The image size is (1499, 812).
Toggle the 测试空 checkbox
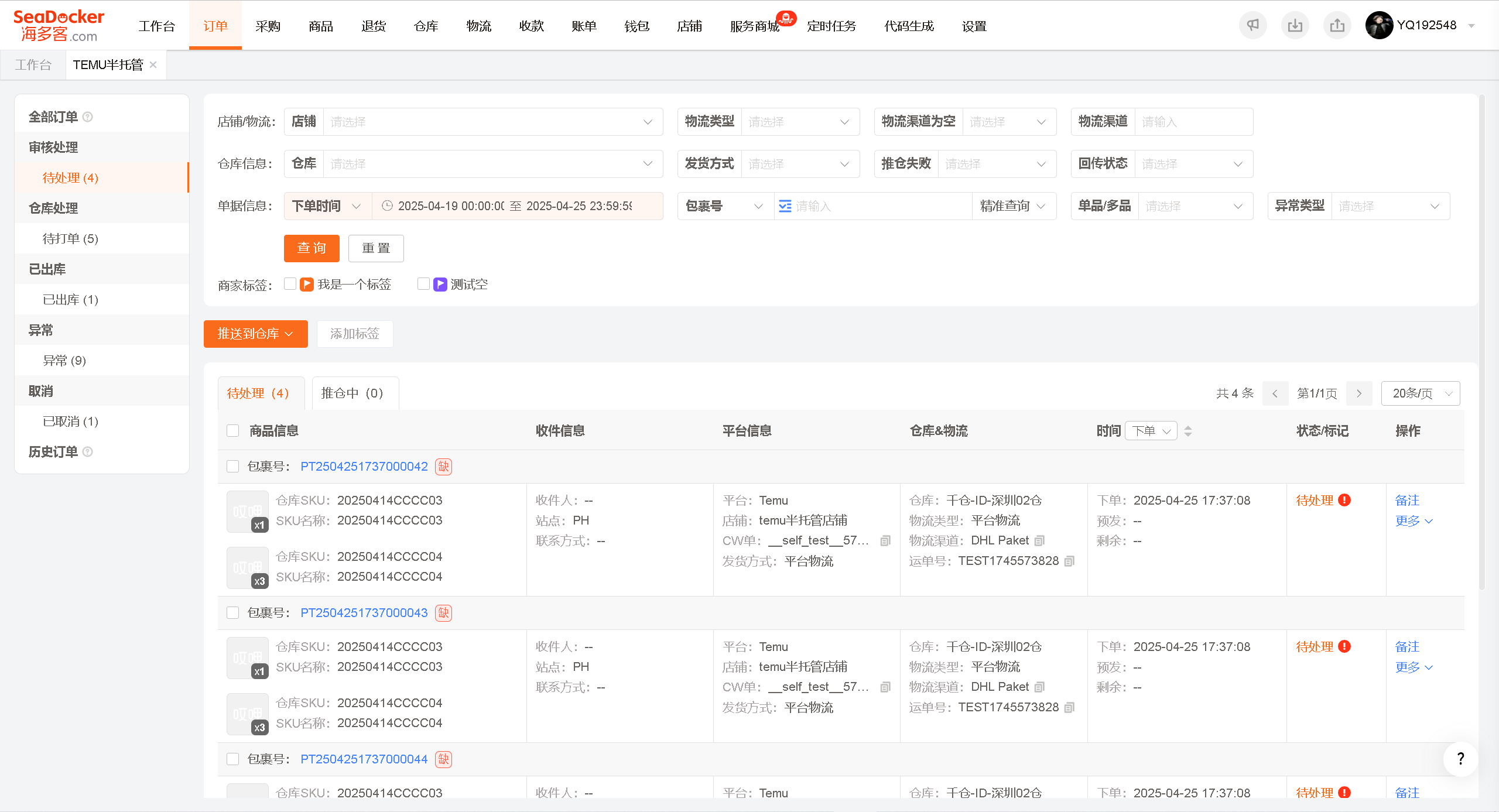[423, 284]
